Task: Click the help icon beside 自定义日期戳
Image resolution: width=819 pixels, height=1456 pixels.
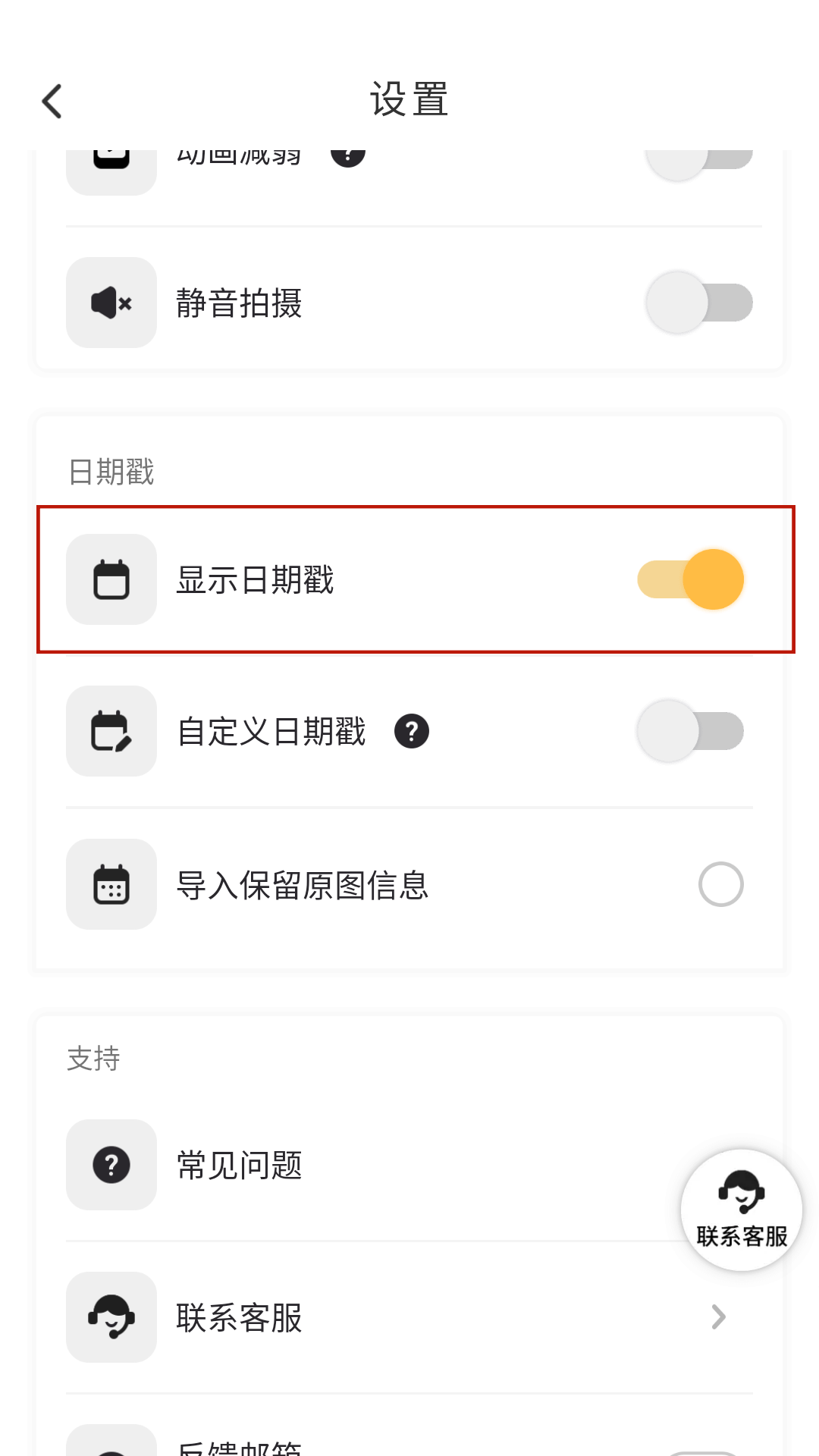Action: click(412, 731)
